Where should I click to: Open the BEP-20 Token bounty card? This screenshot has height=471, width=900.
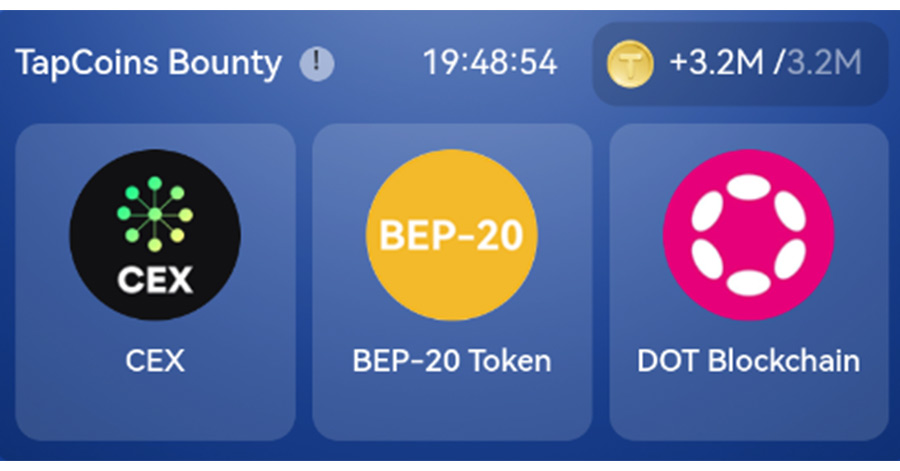click(452, 282)
